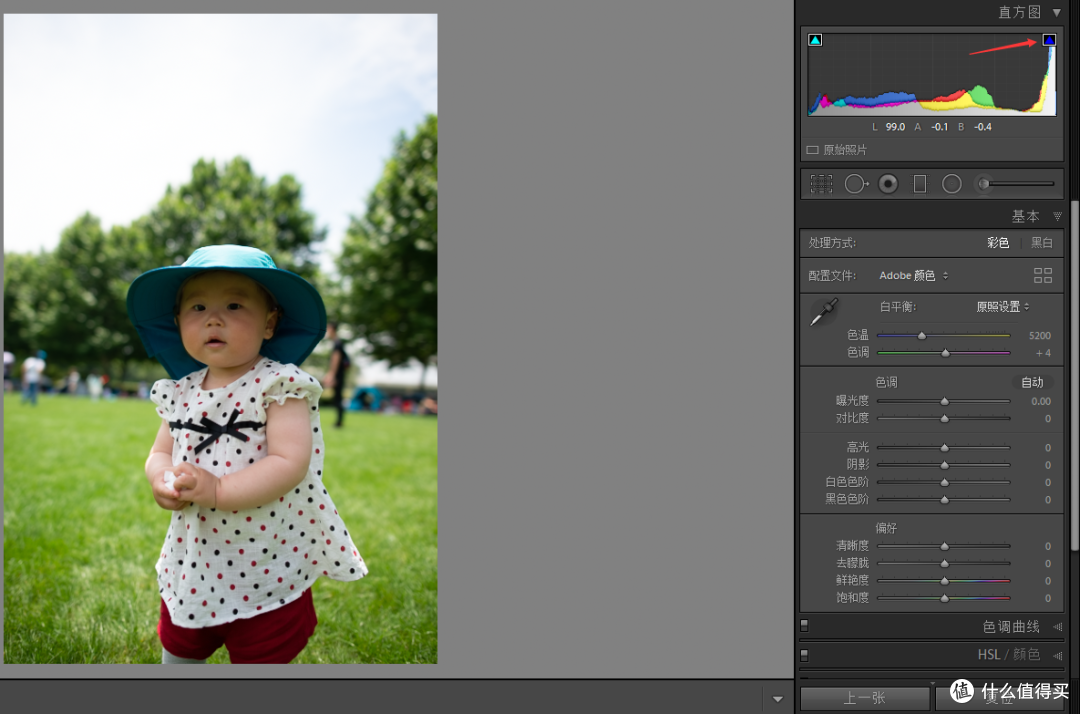Expand the HSL / 颜色 panel
Image resolution: width=1080 pixels, height=714 pixels.
coord(1057,655)
